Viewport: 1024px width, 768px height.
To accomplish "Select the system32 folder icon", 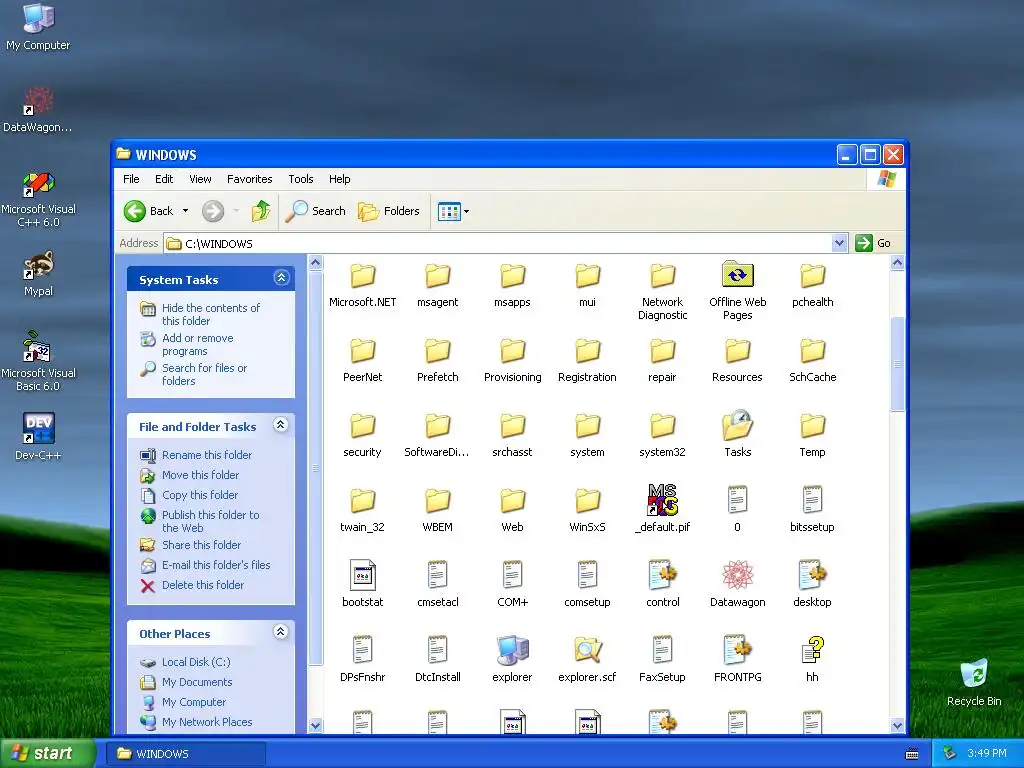I will pos(662,426).
